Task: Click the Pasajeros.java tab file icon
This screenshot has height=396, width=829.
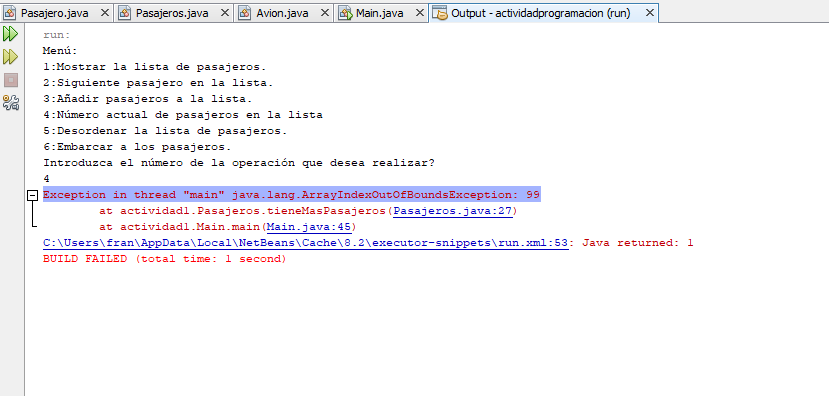Action: click(x=124, y=13)
